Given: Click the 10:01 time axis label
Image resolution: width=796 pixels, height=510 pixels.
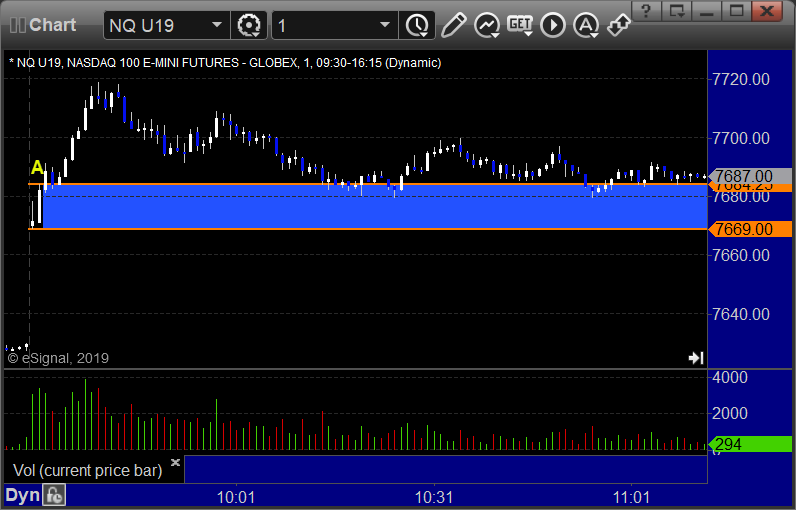Looking at the screenshot, I should 236,497.
